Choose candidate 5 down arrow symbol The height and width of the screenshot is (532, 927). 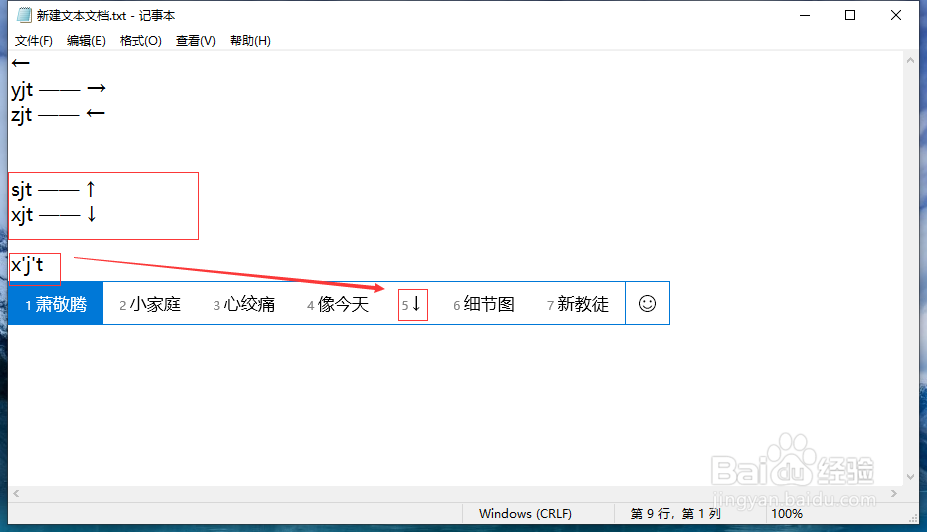point(412,304)
